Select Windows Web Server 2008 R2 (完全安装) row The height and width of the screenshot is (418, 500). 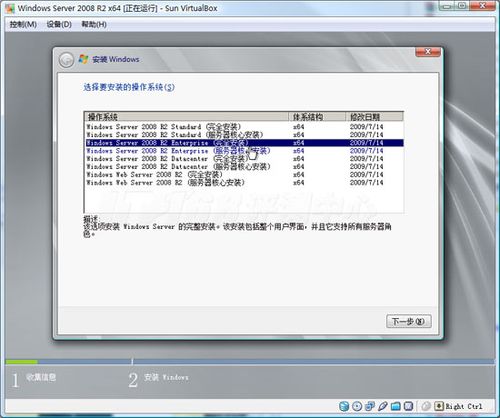point(244,174)
